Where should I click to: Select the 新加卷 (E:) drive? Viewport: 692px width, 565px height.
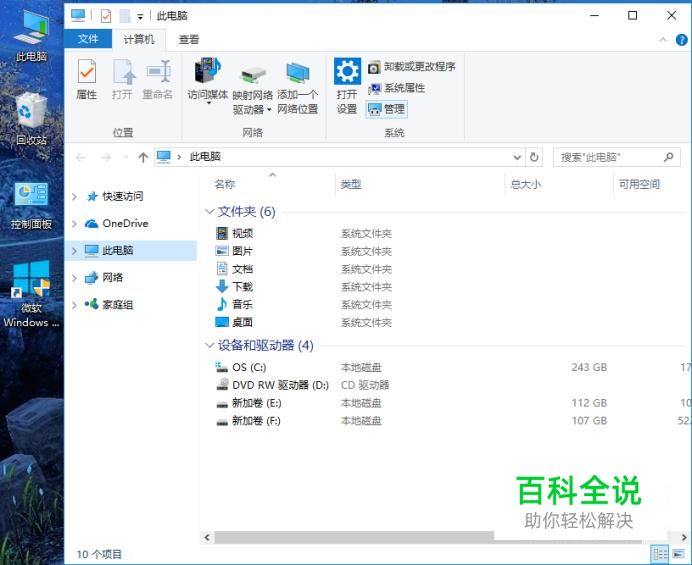(x=248, y=403)
